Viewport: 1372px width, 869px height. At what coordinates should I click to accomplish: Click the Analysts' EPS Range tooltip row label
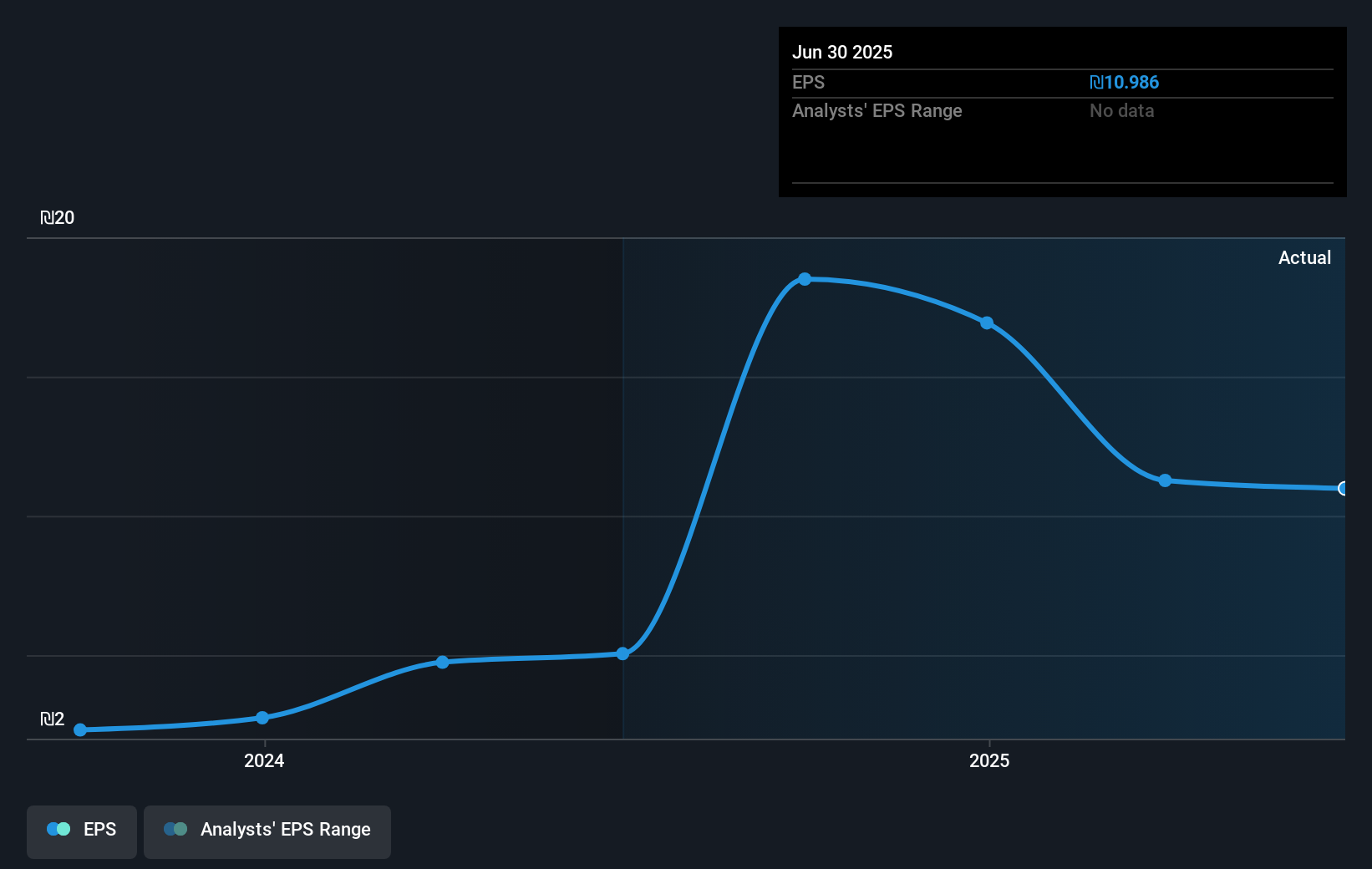[877, 110]
